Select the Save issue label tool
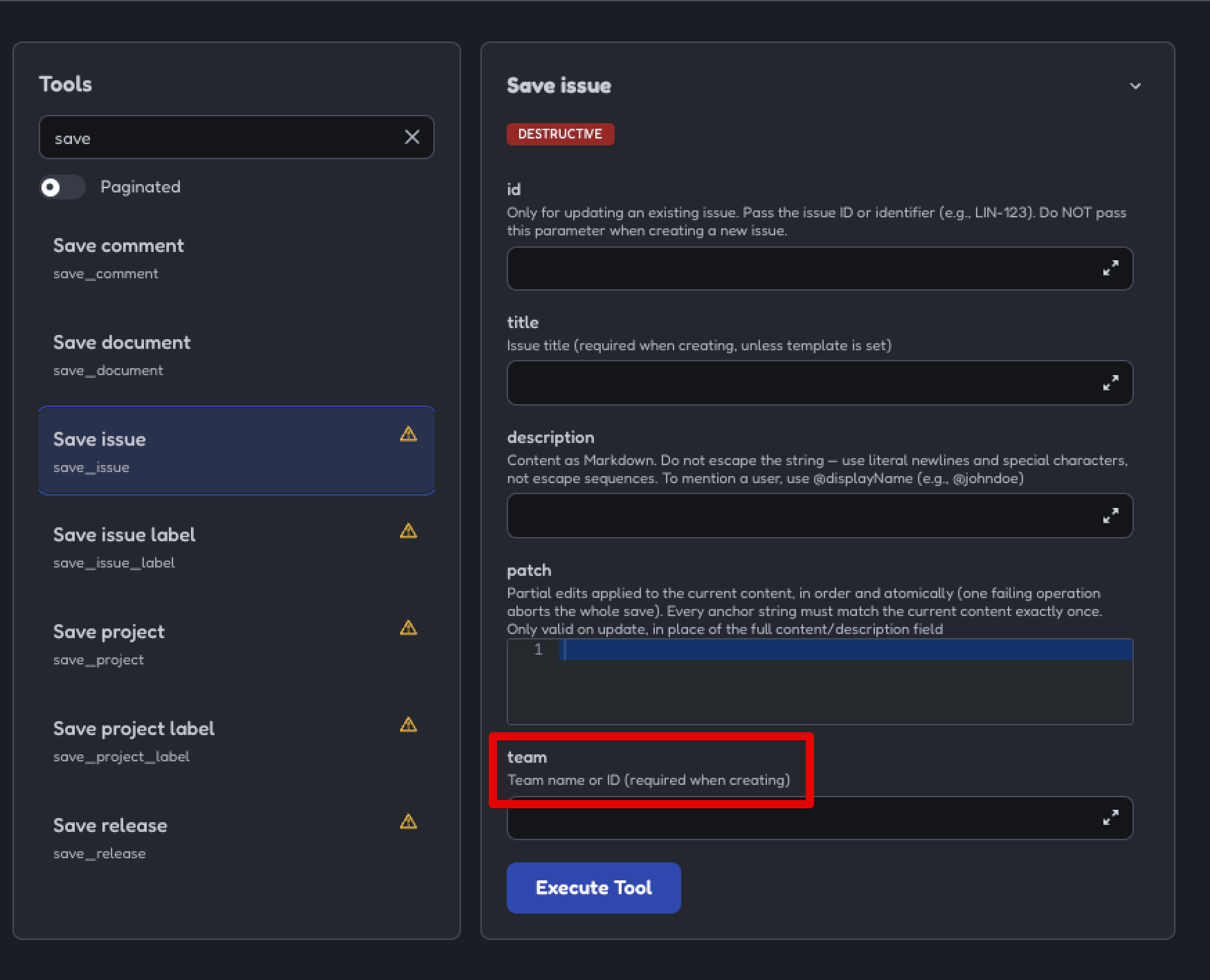The width and height of the screenshot is (1210, 980). (x=237, y=547)
